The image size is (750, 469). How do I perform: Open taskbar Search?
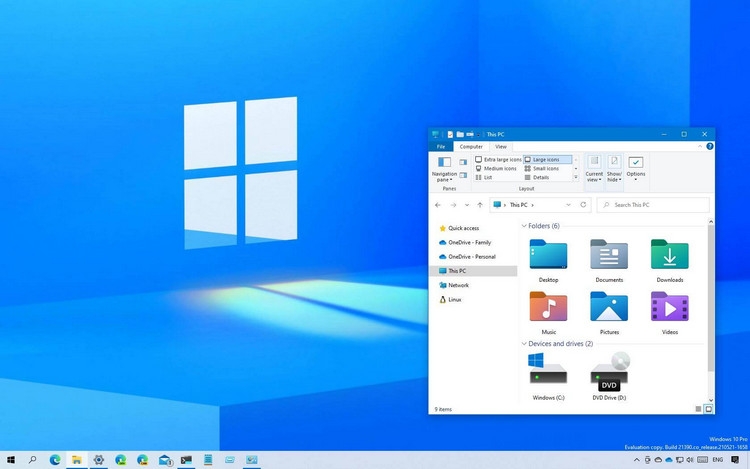33,460
